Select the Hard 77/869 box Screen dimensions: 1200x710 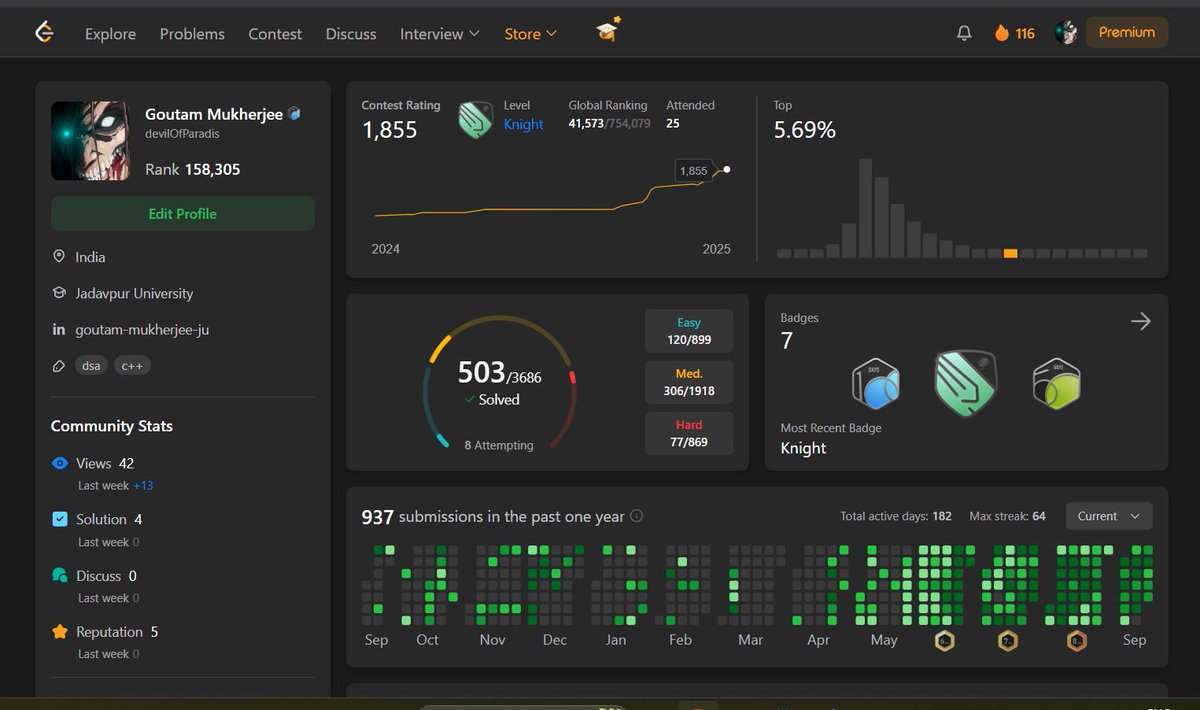point(689,433)
